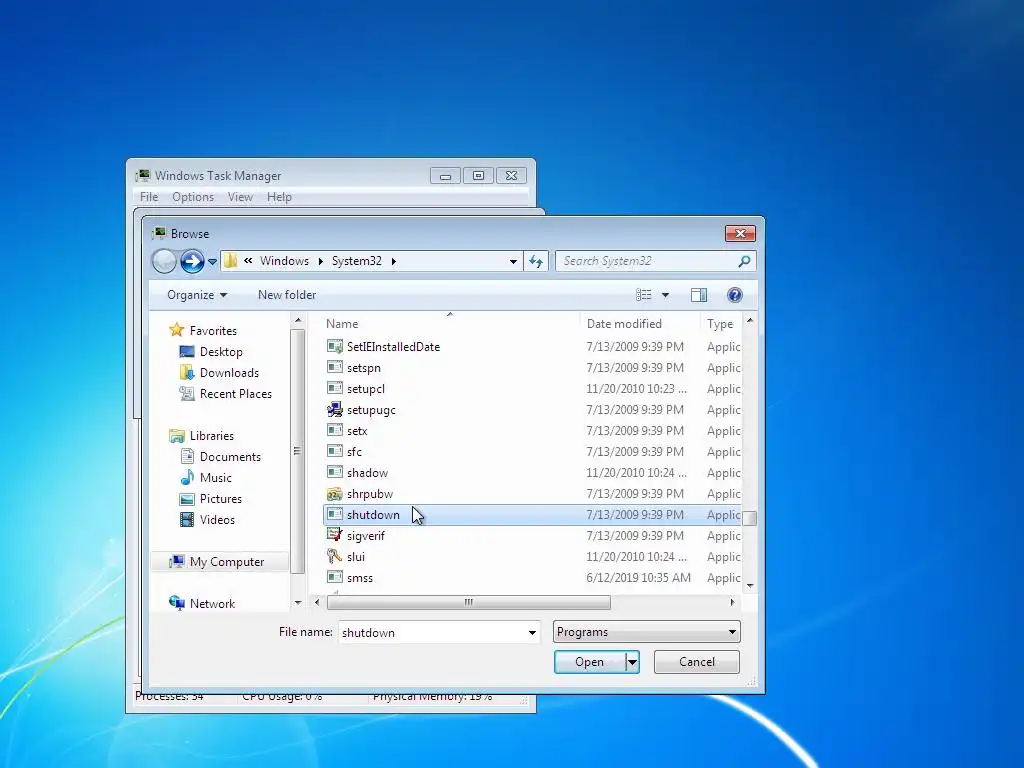Select Desktop in Favorites
Screen dimensions: 1024x768
[x=221, y=352]
